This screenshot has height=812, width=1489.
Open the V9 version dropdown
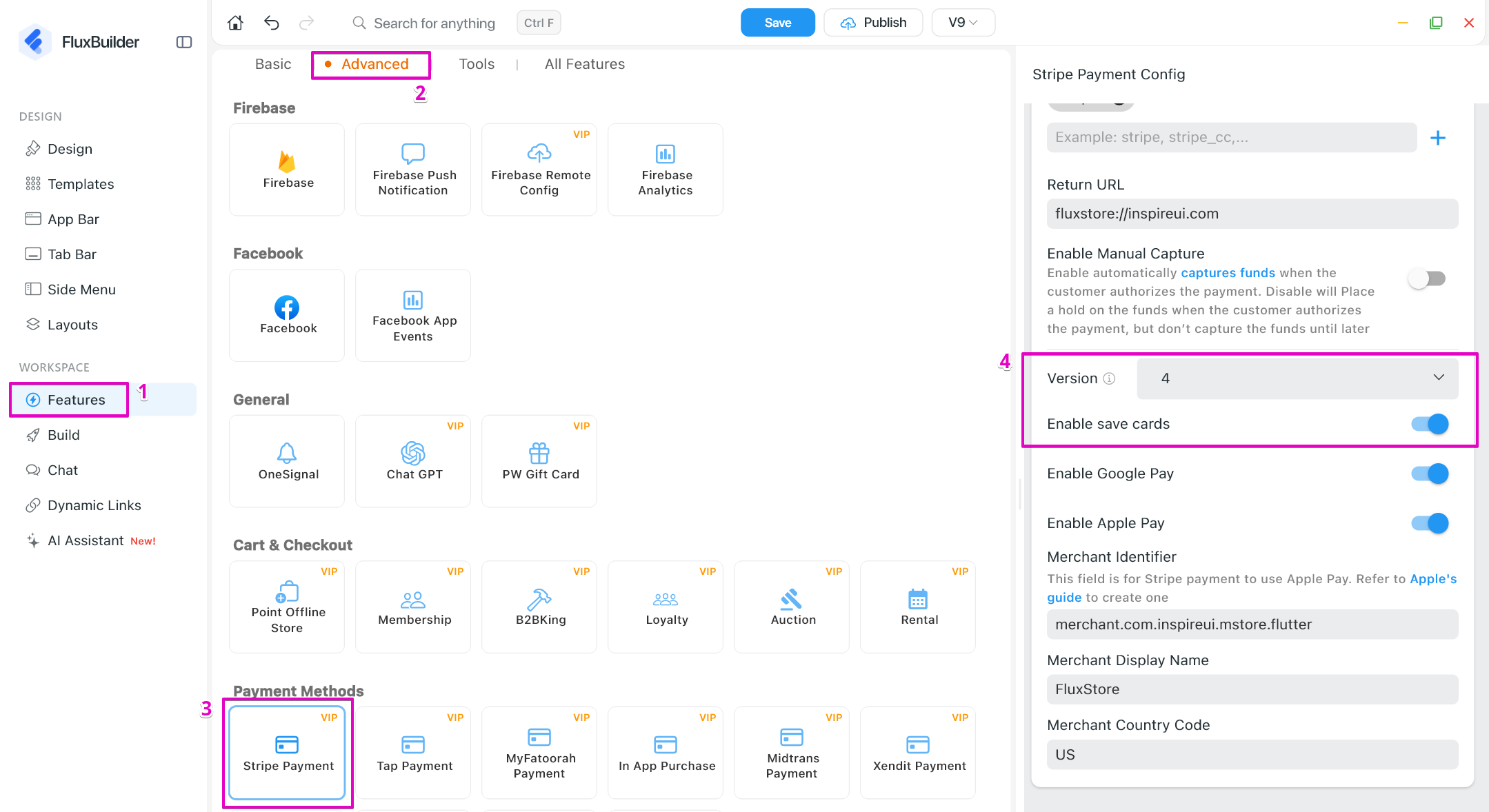(963, 23)
